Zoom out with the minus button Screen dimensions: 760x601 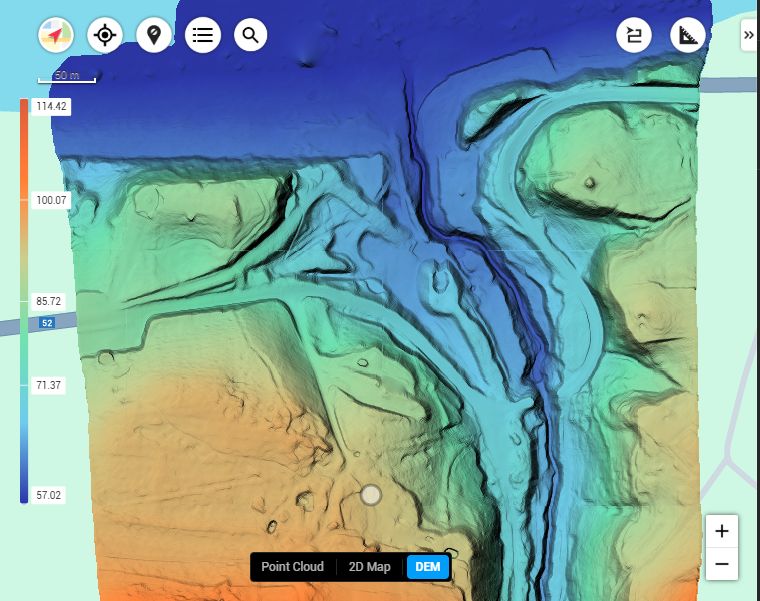(722, 564)
